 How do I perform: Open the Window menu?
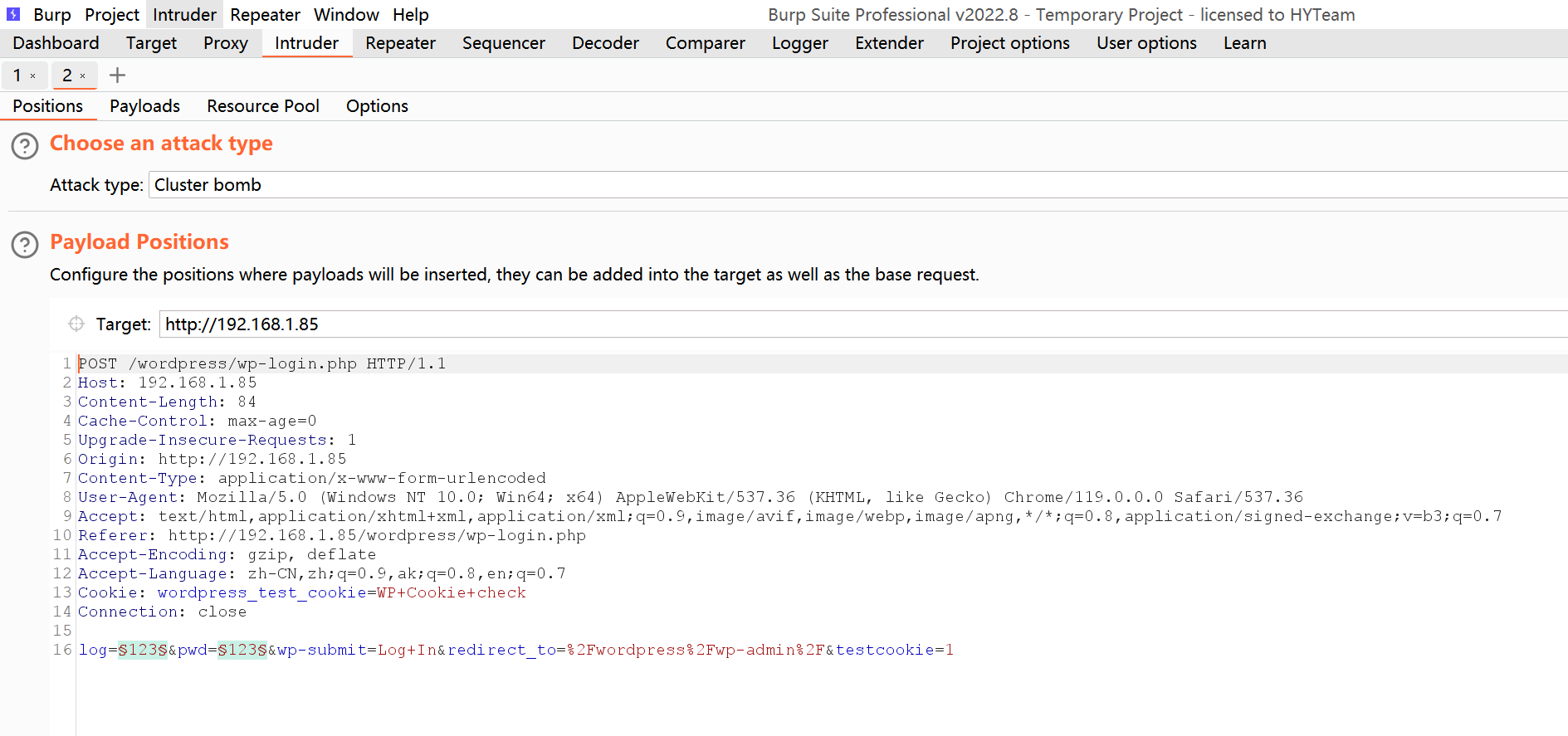coord(346,14)
